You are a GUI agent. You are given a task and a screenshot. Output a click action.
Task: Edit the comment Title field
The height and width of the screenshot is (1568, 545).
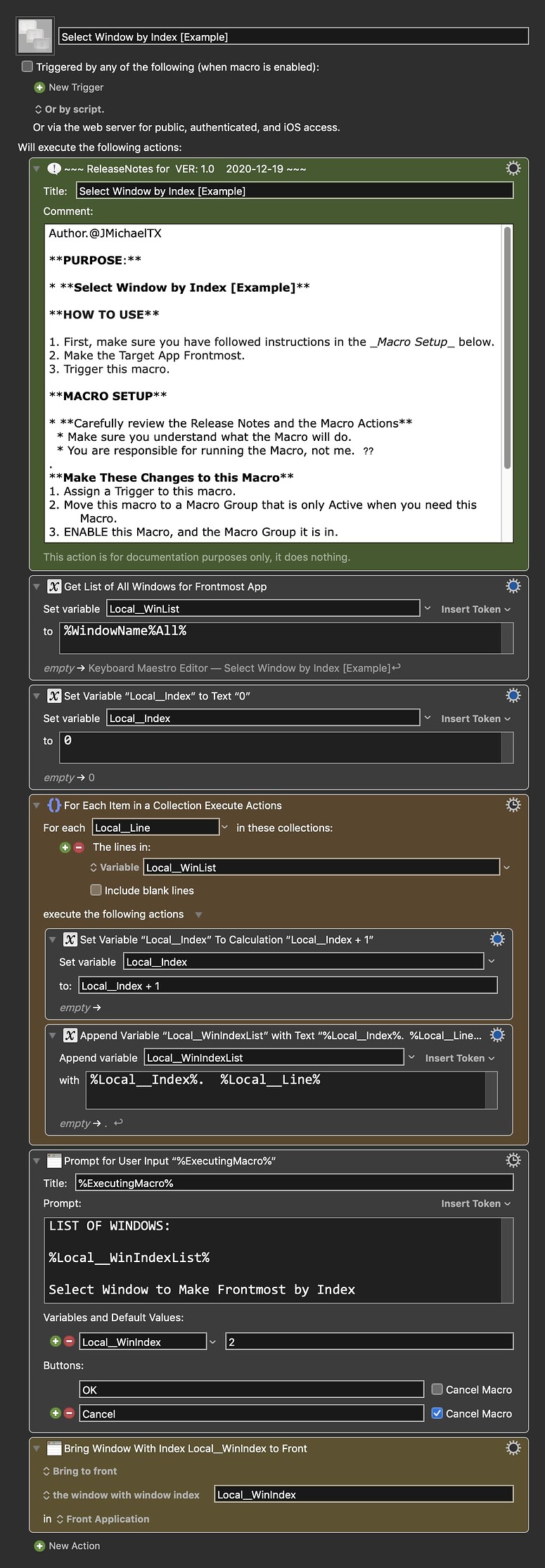click(x=295, y=191)
